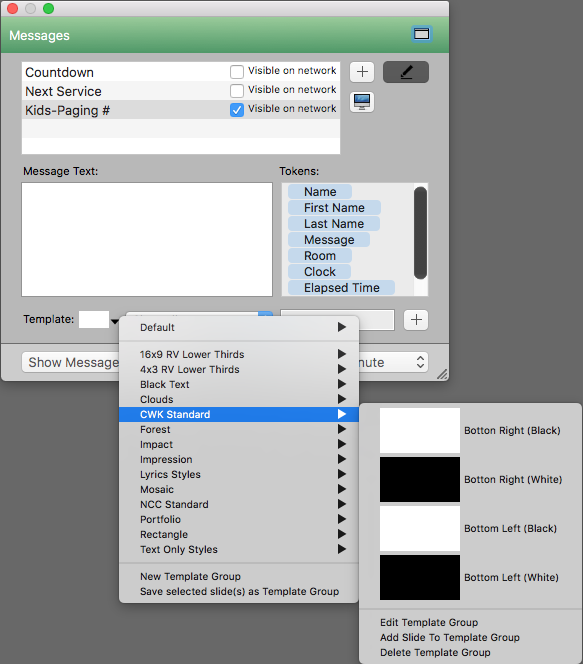Pick the Botton Right (White) template thumbnail
583x664 pixels.
420,479
